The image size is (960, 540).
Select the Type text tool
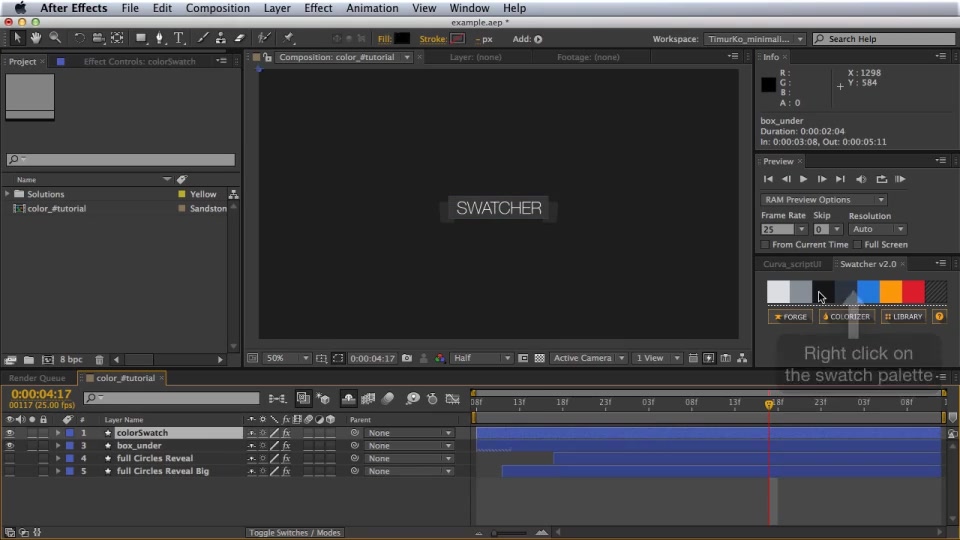179,38
